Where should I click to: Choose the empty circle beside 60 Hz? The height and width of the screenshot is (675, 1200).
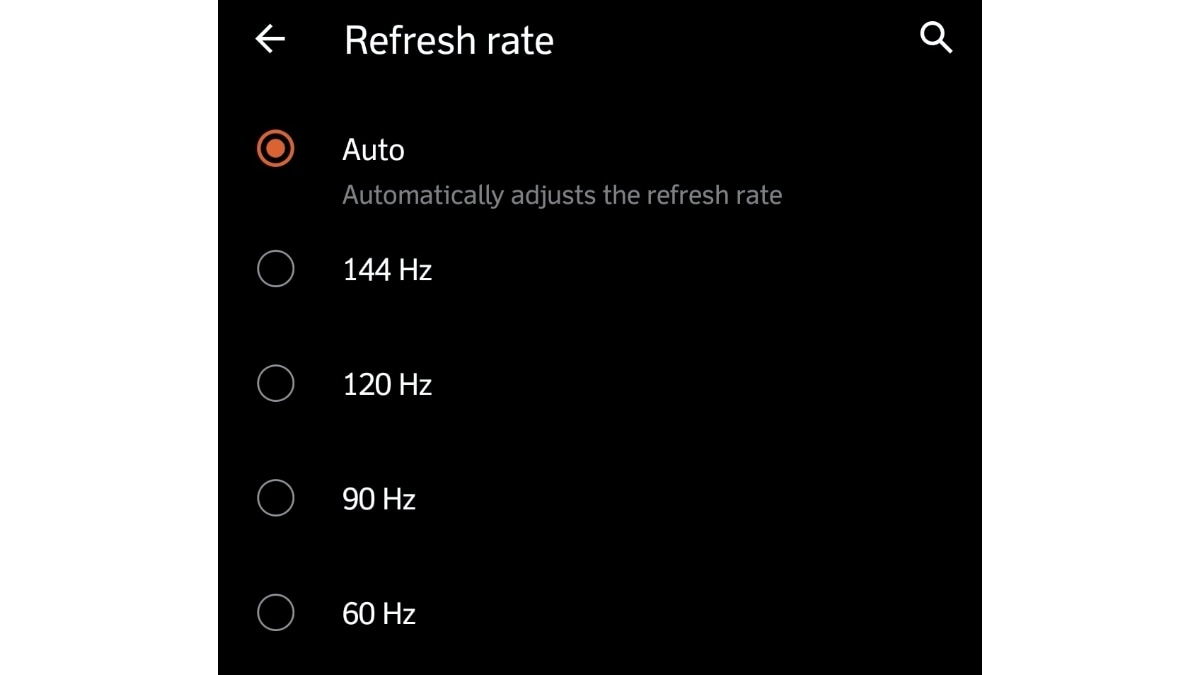(275, 612)
